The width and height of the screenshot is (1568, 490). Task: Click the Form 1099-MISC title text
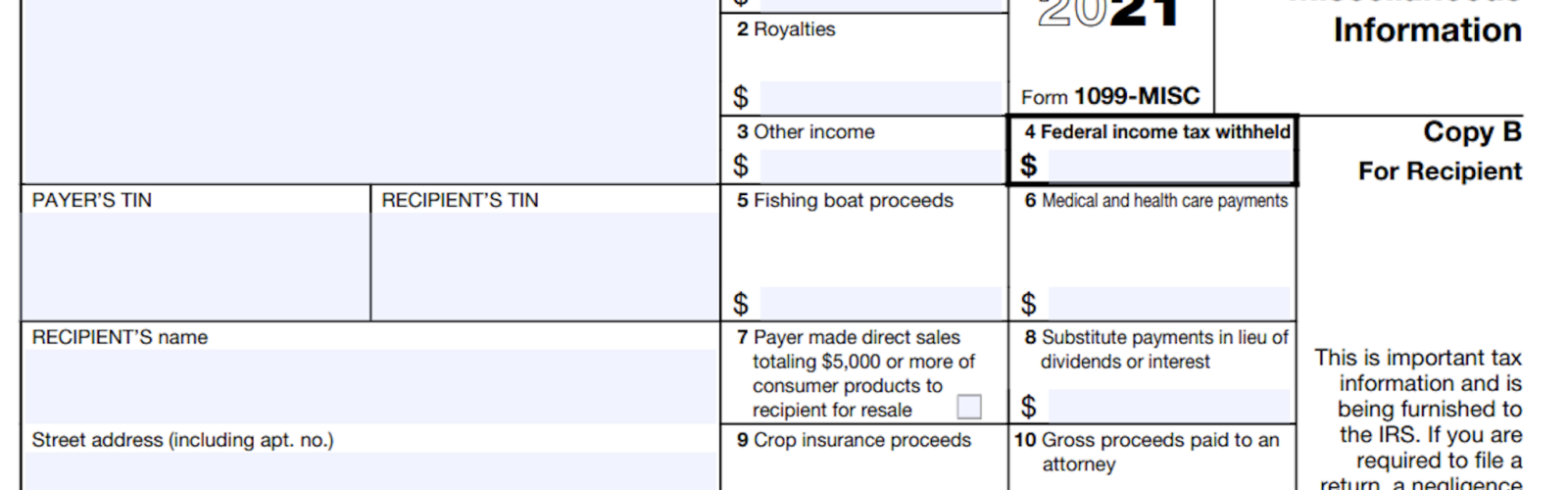point(1110,96)
